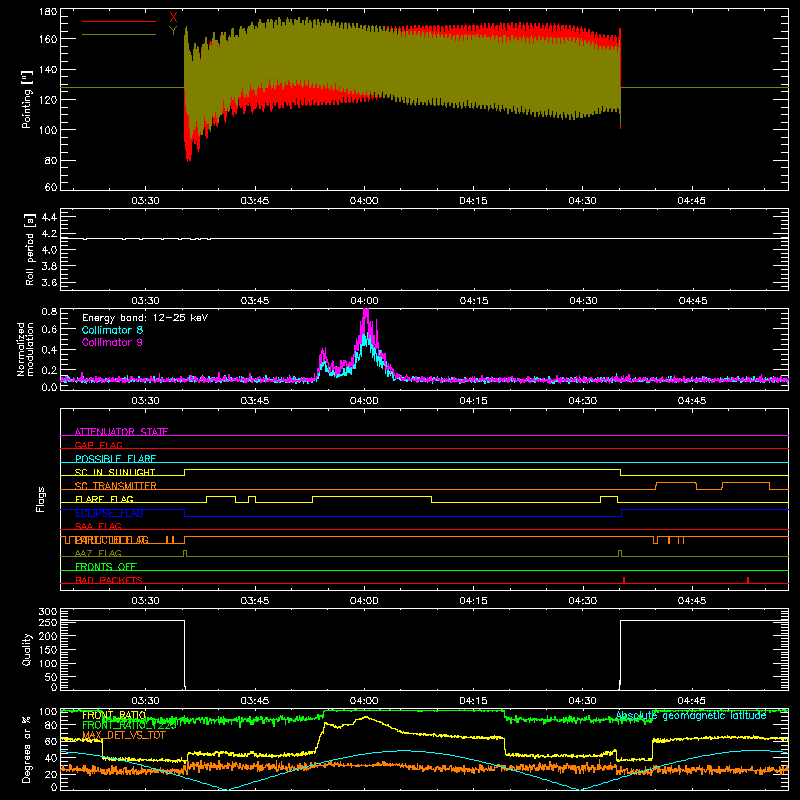Click the ATTENUATOR_STATE flag label
Viewport: 800px width, 800px height.
coord(121,432)
